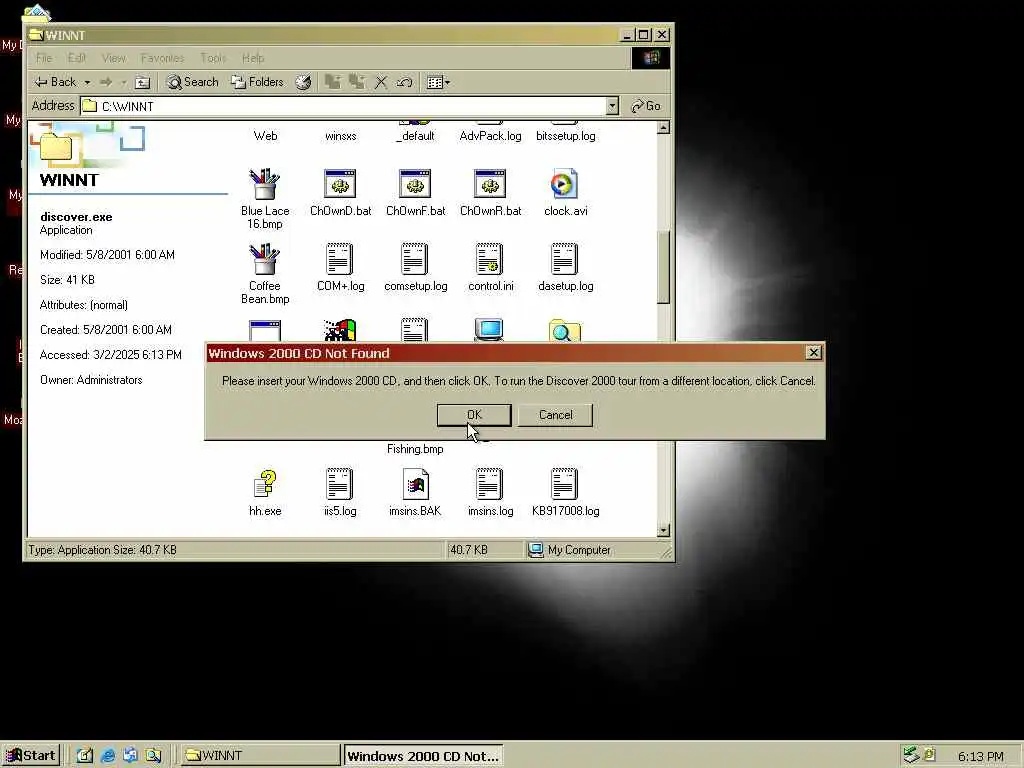Select the Blue Lace 16.bmp file icon
Screen dimensions: 1024x768
click(x=264, y=184)
